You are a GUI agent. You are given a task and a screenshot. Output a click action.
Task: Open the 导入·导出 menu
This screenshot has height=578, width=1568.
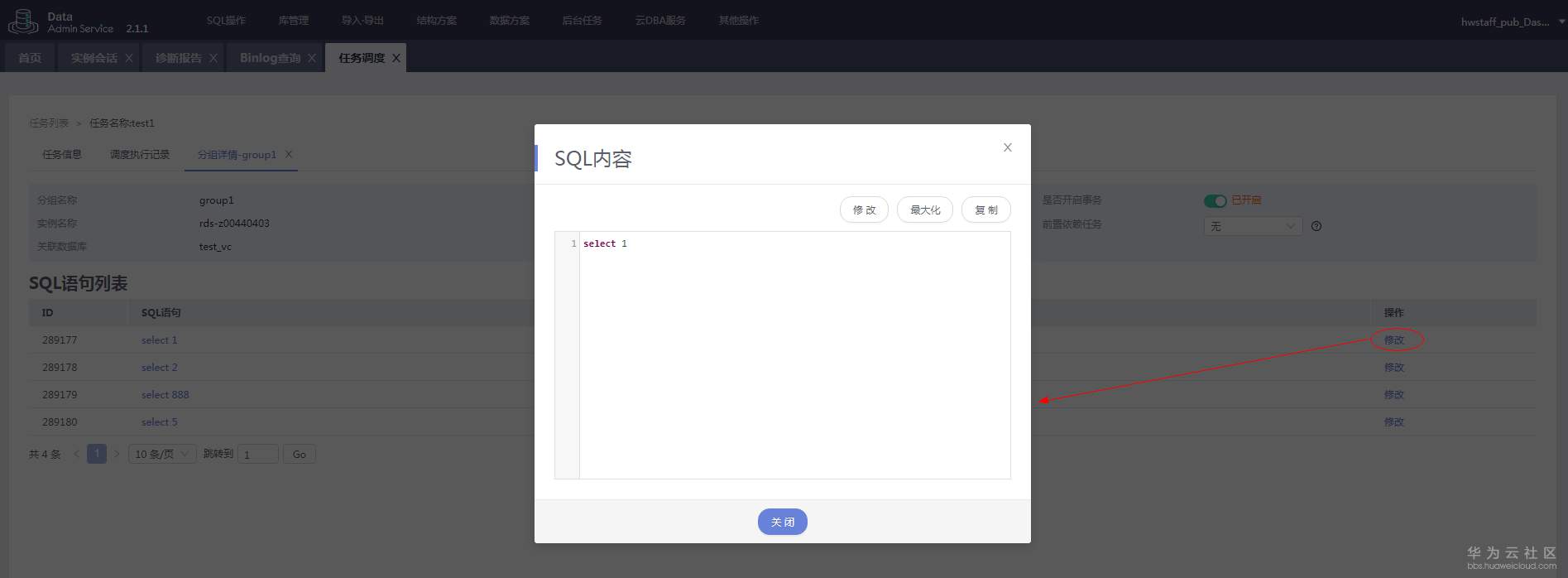362,21
